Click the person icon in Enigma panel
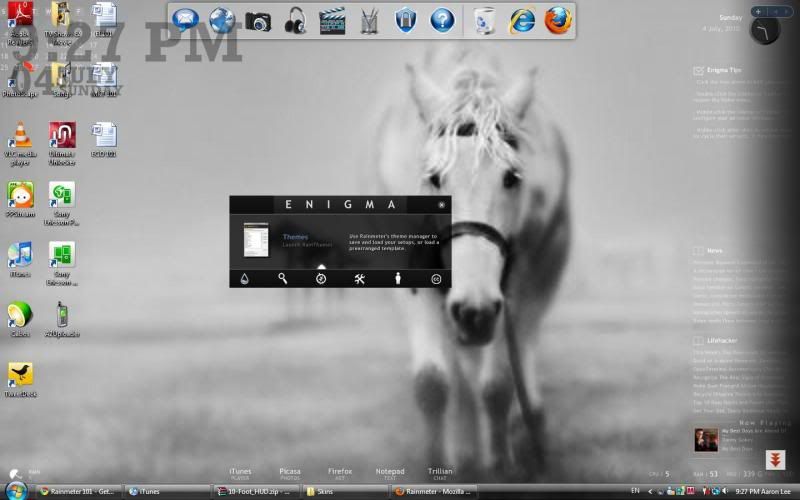 coord(397,279)
